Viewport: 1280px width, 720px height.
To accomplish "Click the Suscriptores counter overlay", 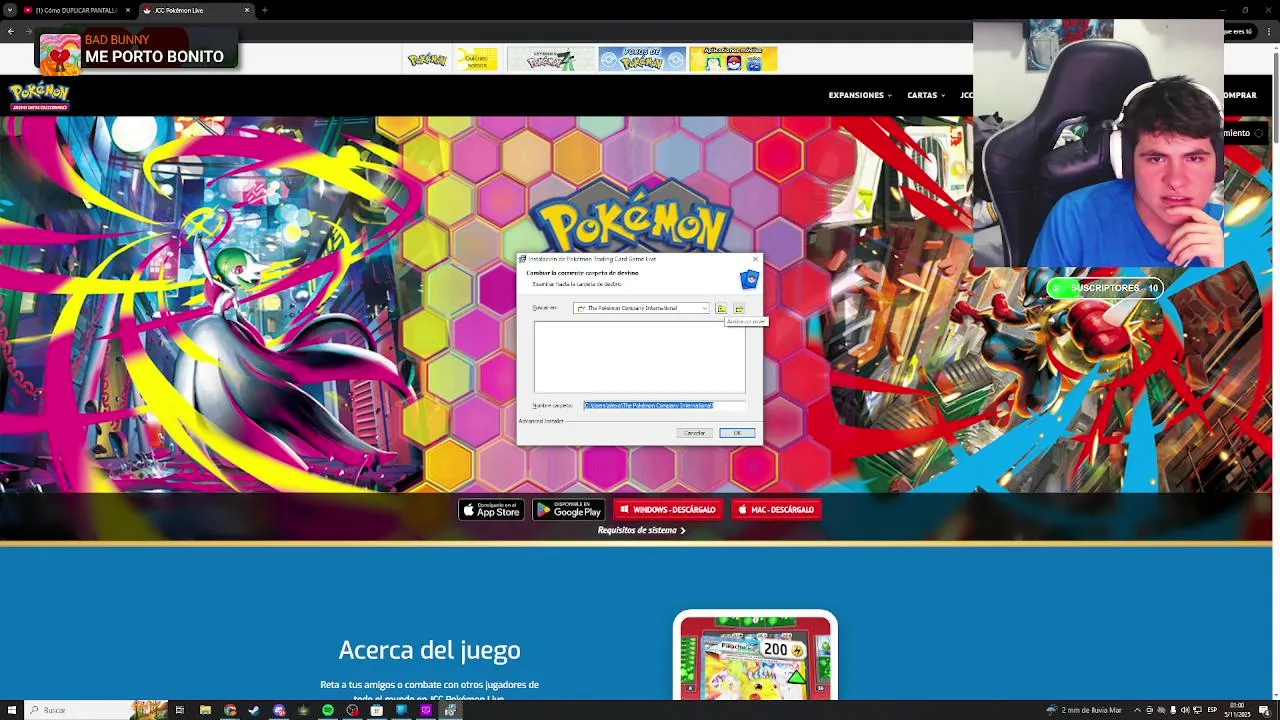I will point(1105,288).
